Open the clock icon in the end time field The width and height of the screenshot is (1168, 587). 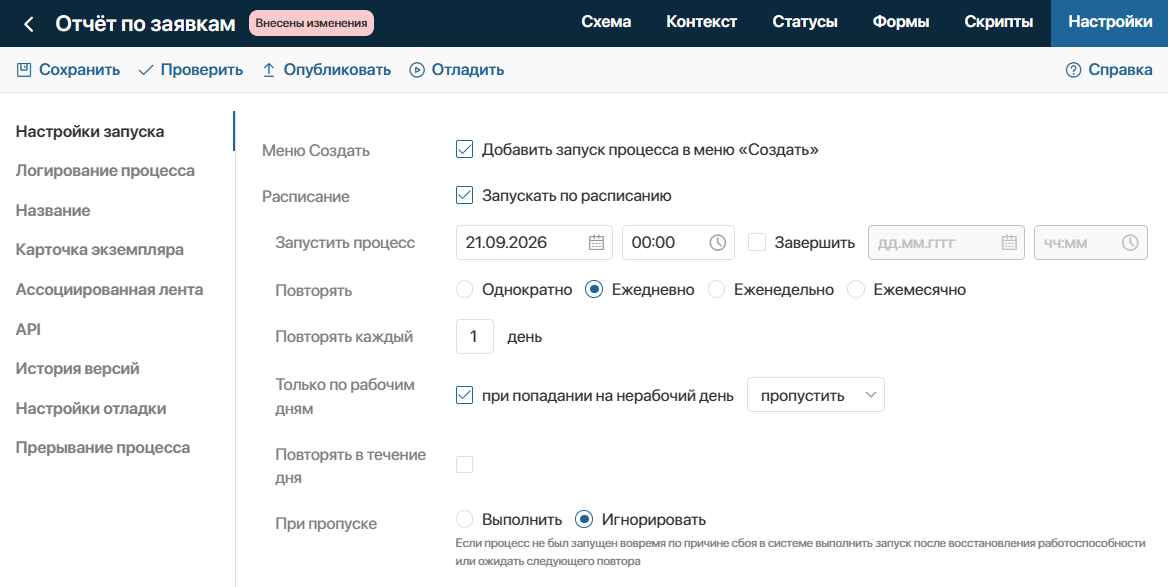tap(1130, 242)
